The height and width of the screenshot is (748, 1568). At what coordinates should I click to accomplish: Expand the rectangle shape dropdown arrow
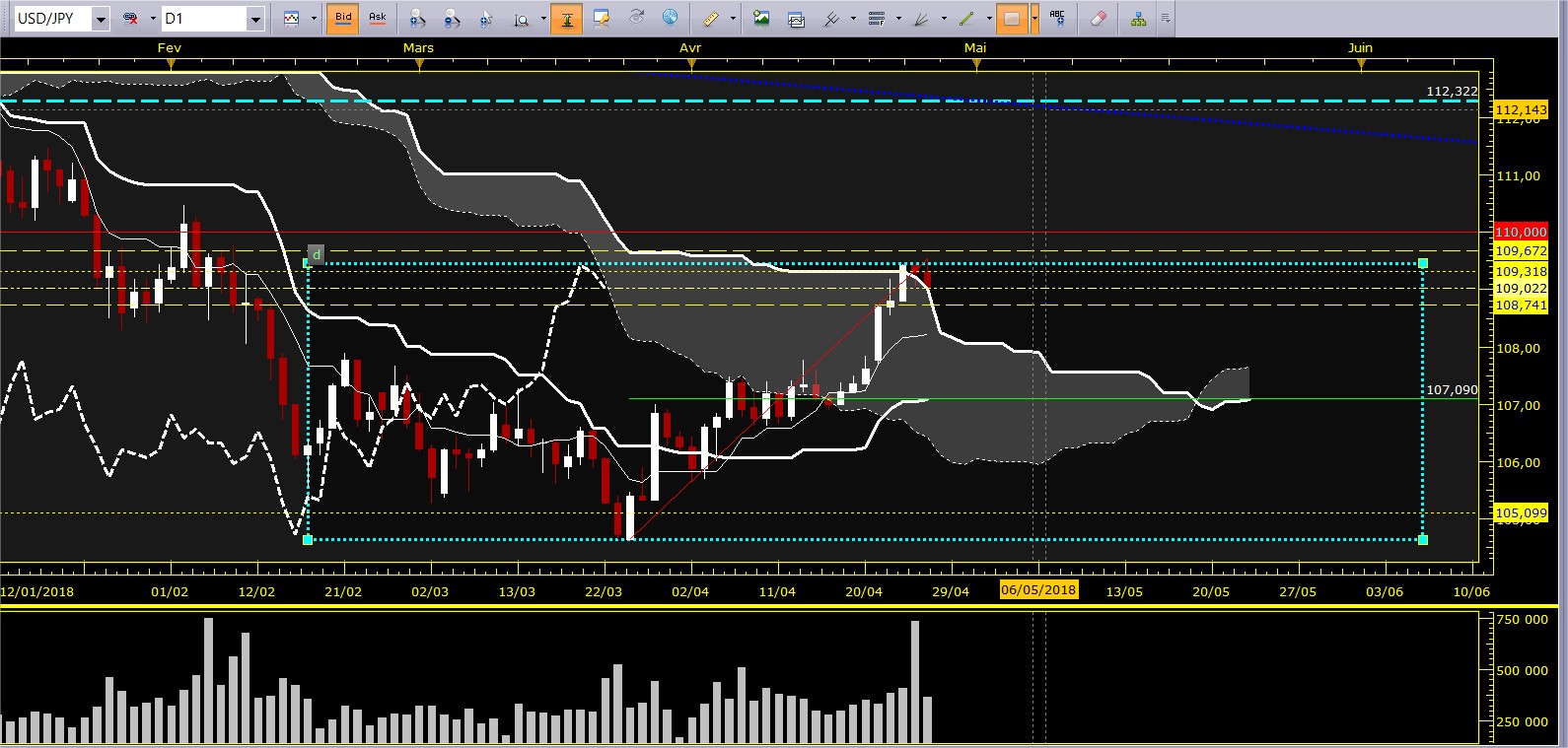coord(1033,19)
